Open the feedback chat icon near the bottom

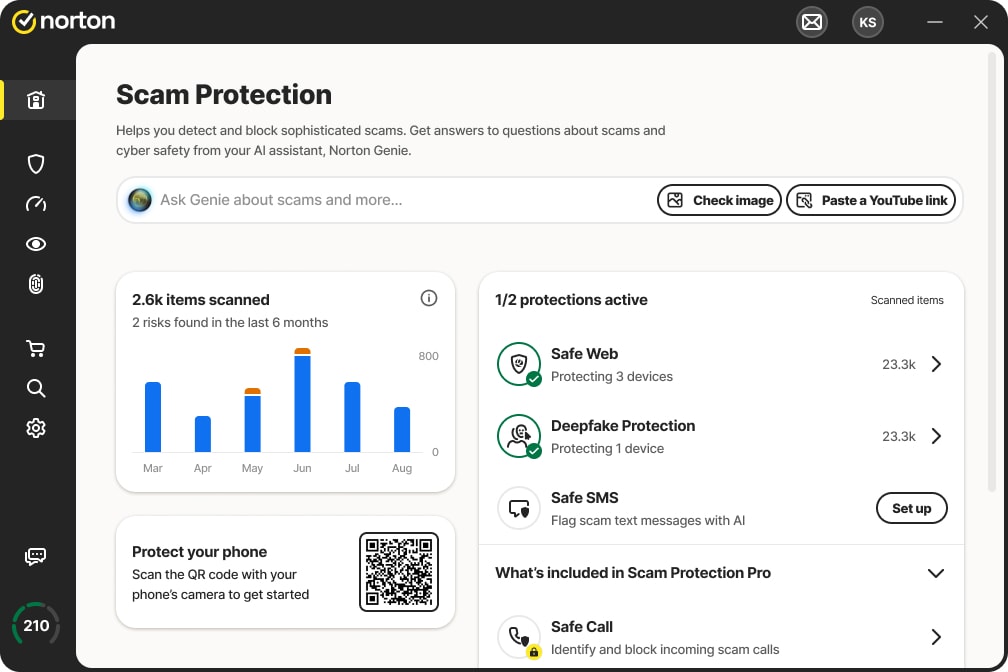click(36, 557)
